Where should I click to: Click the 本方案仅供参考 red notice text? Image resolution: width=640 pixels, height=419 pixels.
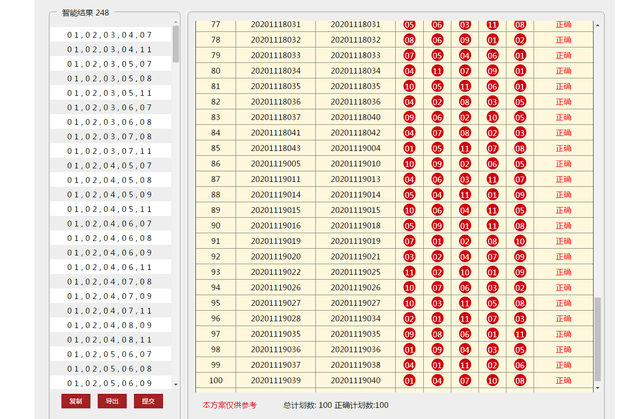coord(229,405)
